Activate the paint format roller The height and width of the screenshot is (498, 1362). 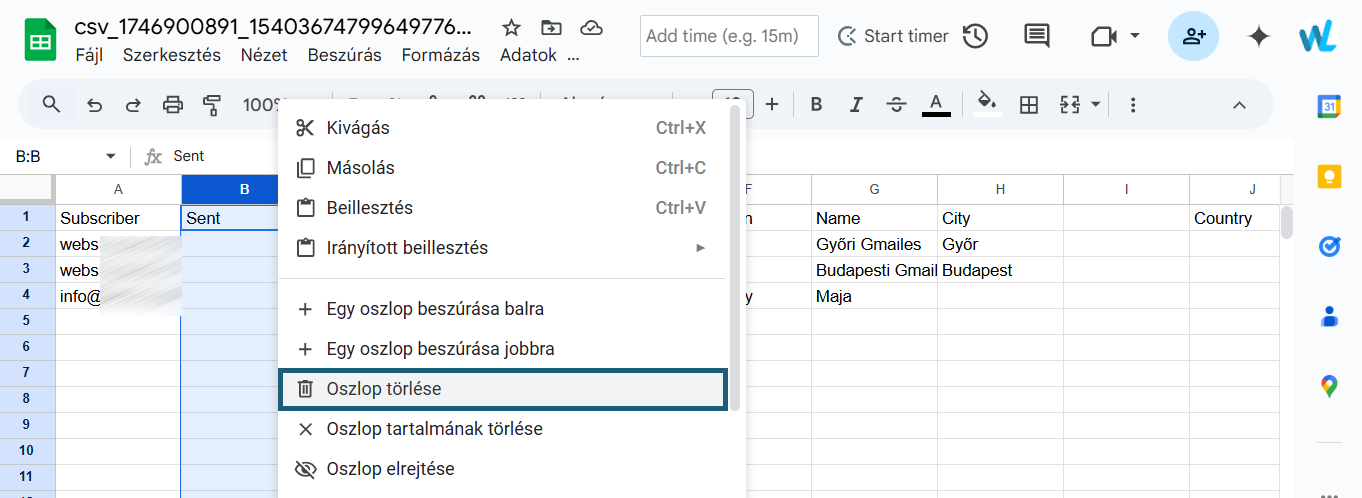tap(212, 104)
